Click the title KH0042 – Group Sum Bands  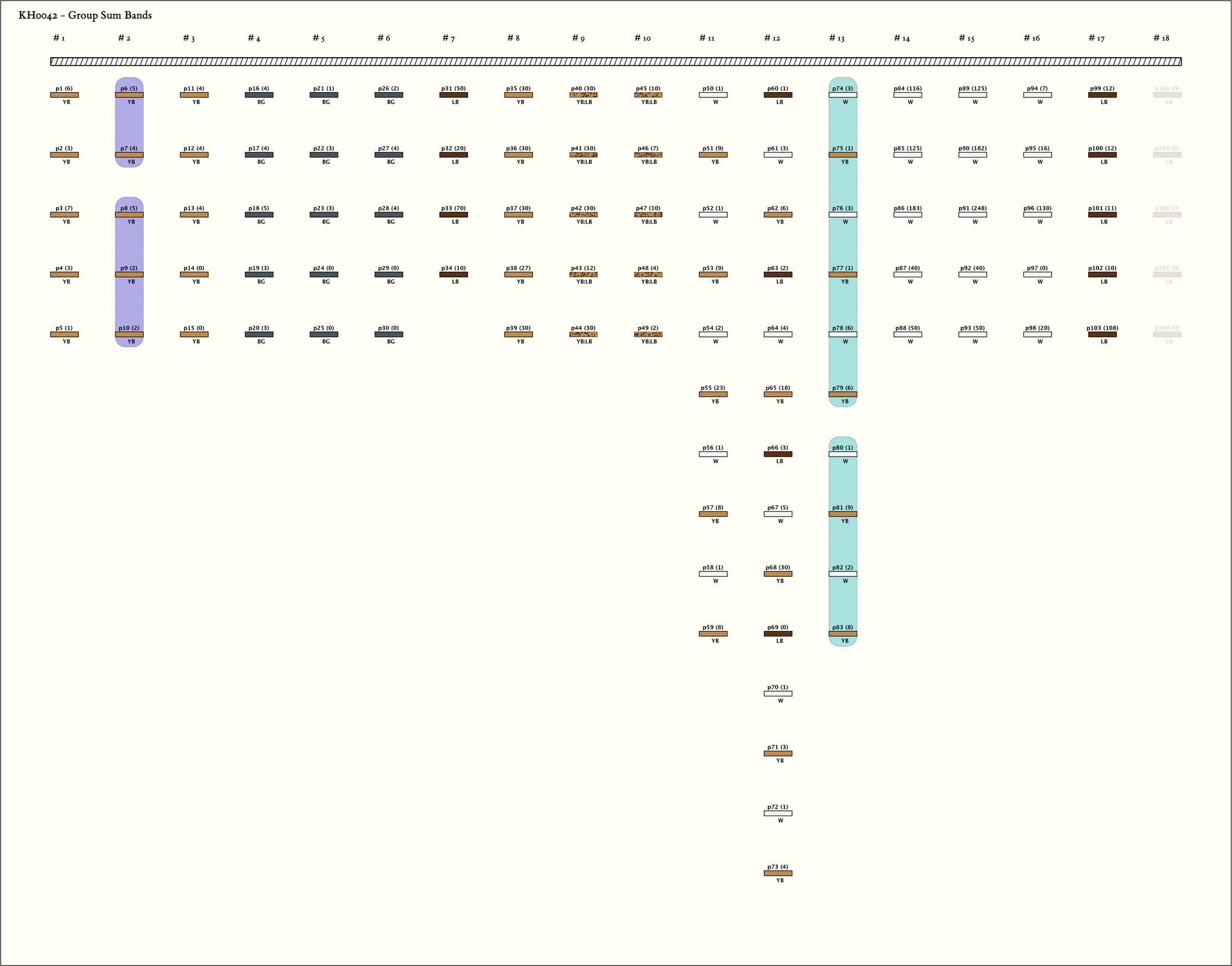[x=85, y=16]
